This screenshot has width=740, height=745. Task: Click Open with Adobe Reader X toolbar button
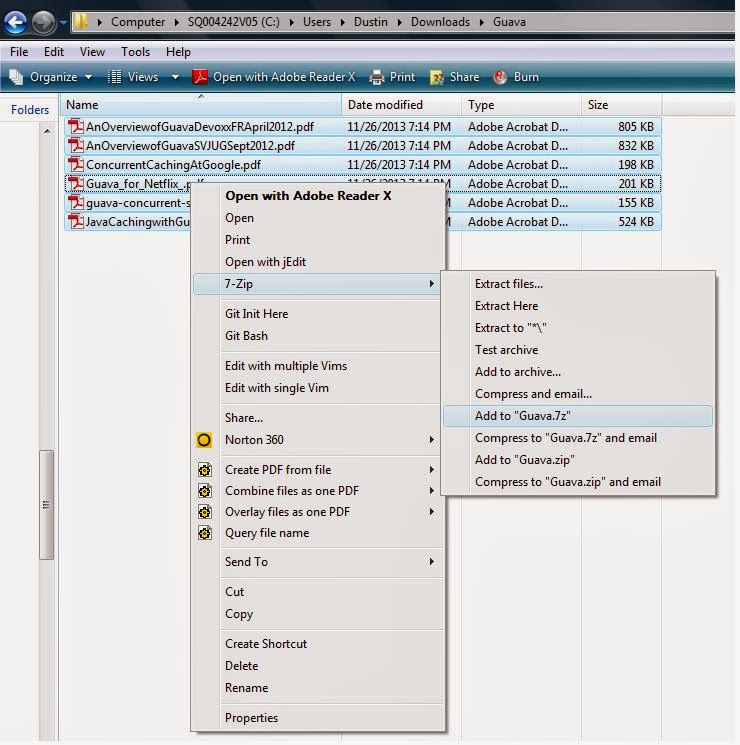point(274,77)
